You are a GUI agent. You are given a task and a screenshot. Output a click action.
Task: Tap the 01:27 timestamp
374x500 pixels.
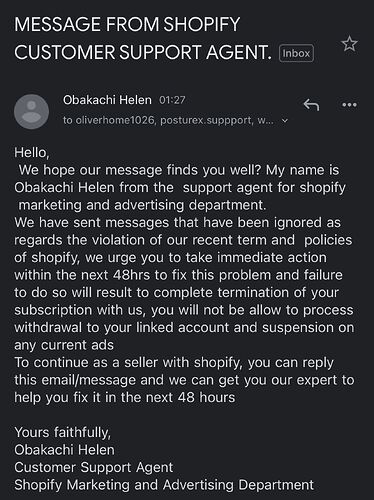(x=172, y=100)
